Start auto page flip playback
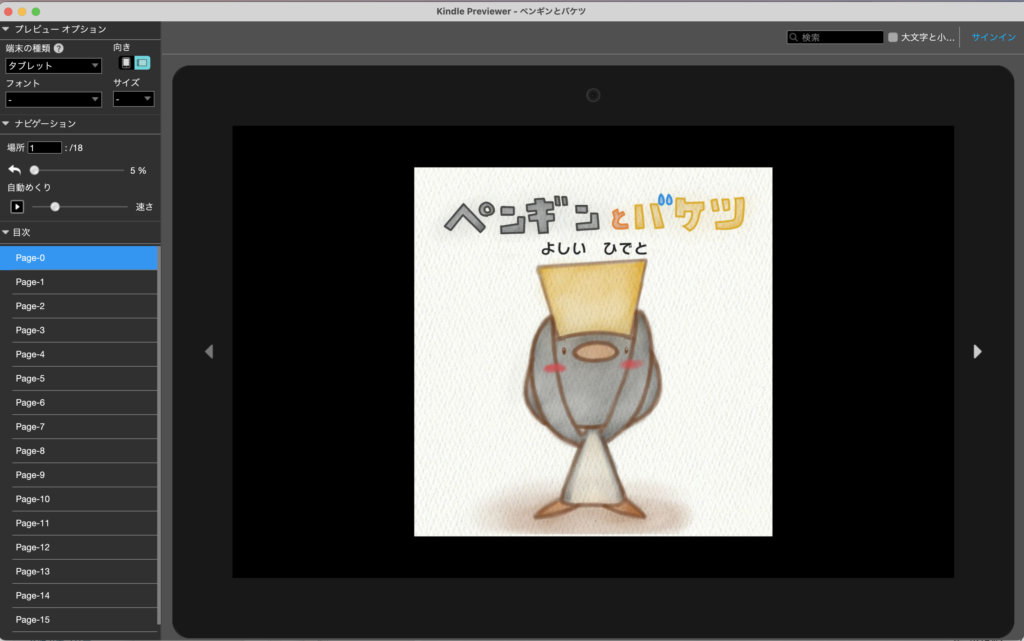1024x641 pixels. point(17,207)
